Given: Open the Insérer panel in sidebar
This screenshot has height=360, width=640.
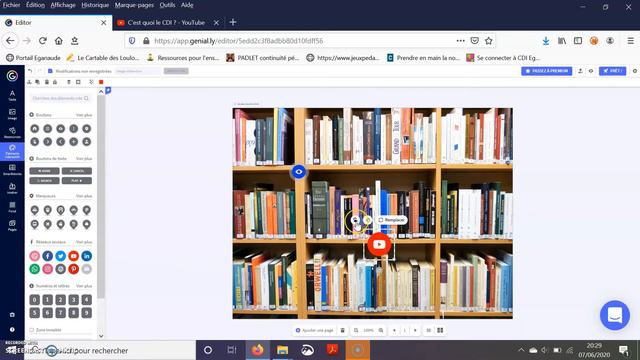Looking at the screenshot, I should pos(12,188).
